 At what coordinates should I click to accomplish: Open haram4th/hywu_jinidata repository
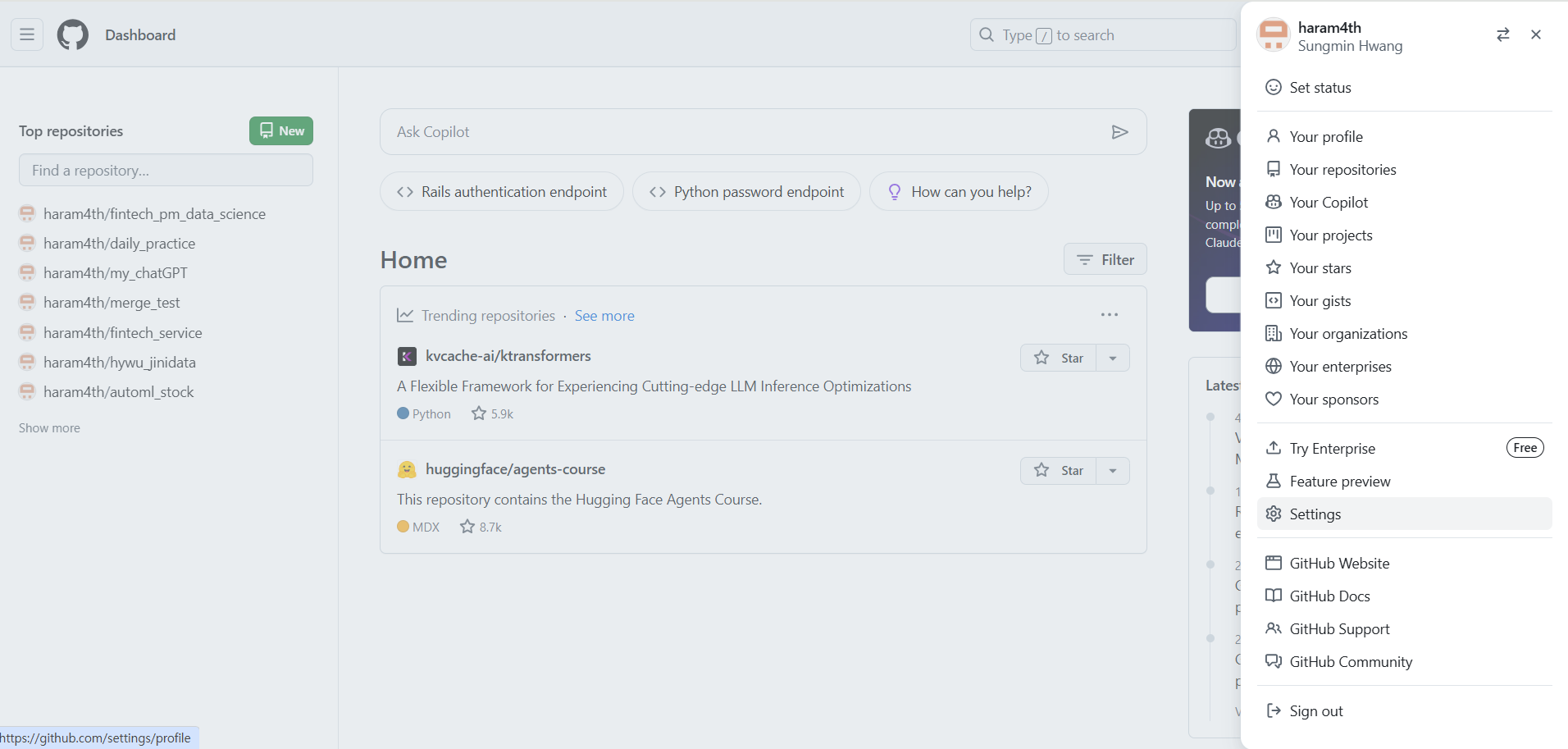(x=120, y=363)
